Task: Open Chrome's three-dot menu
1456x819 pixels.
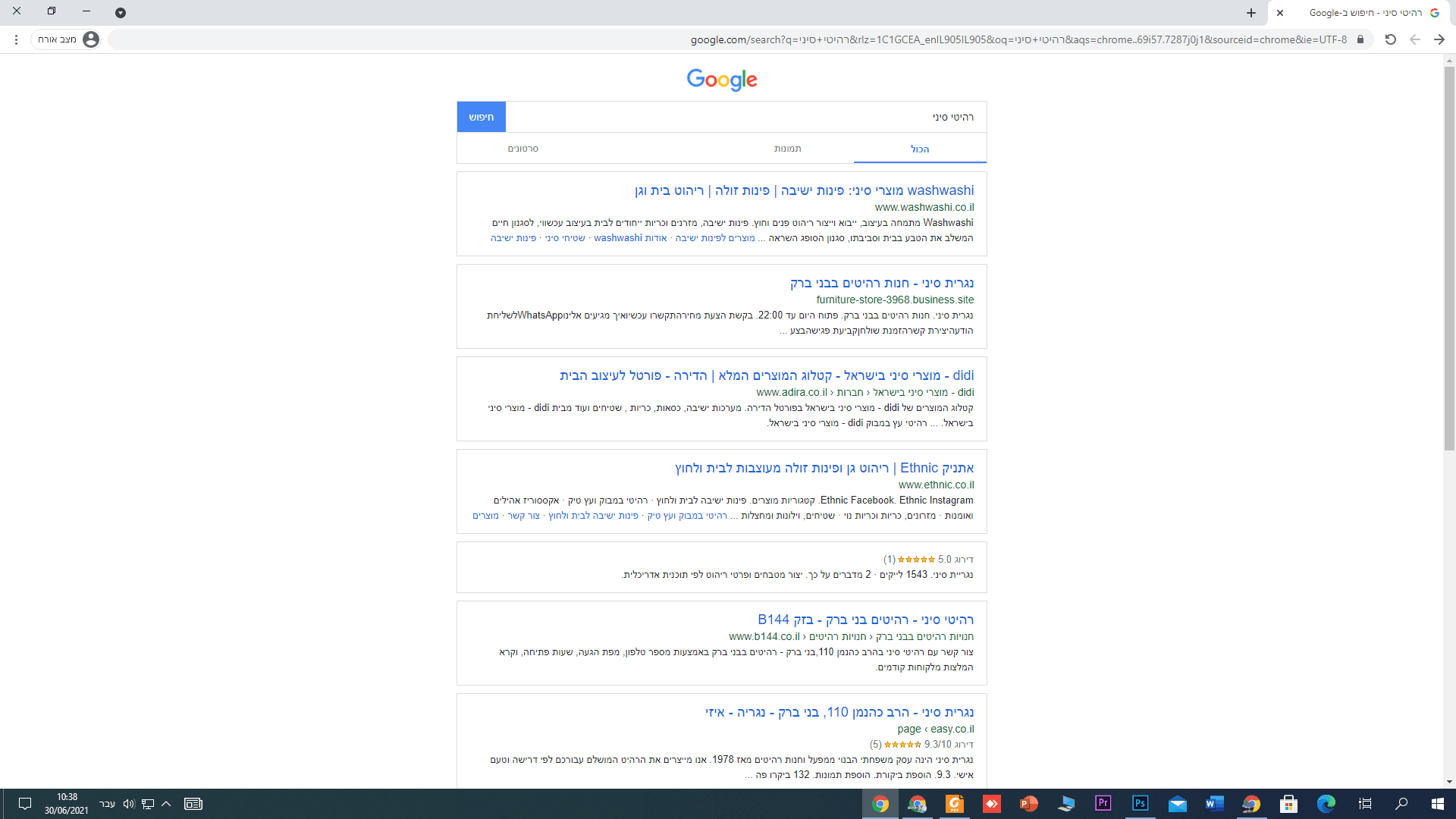Action: pyautogui.click(x=16, y=39)
